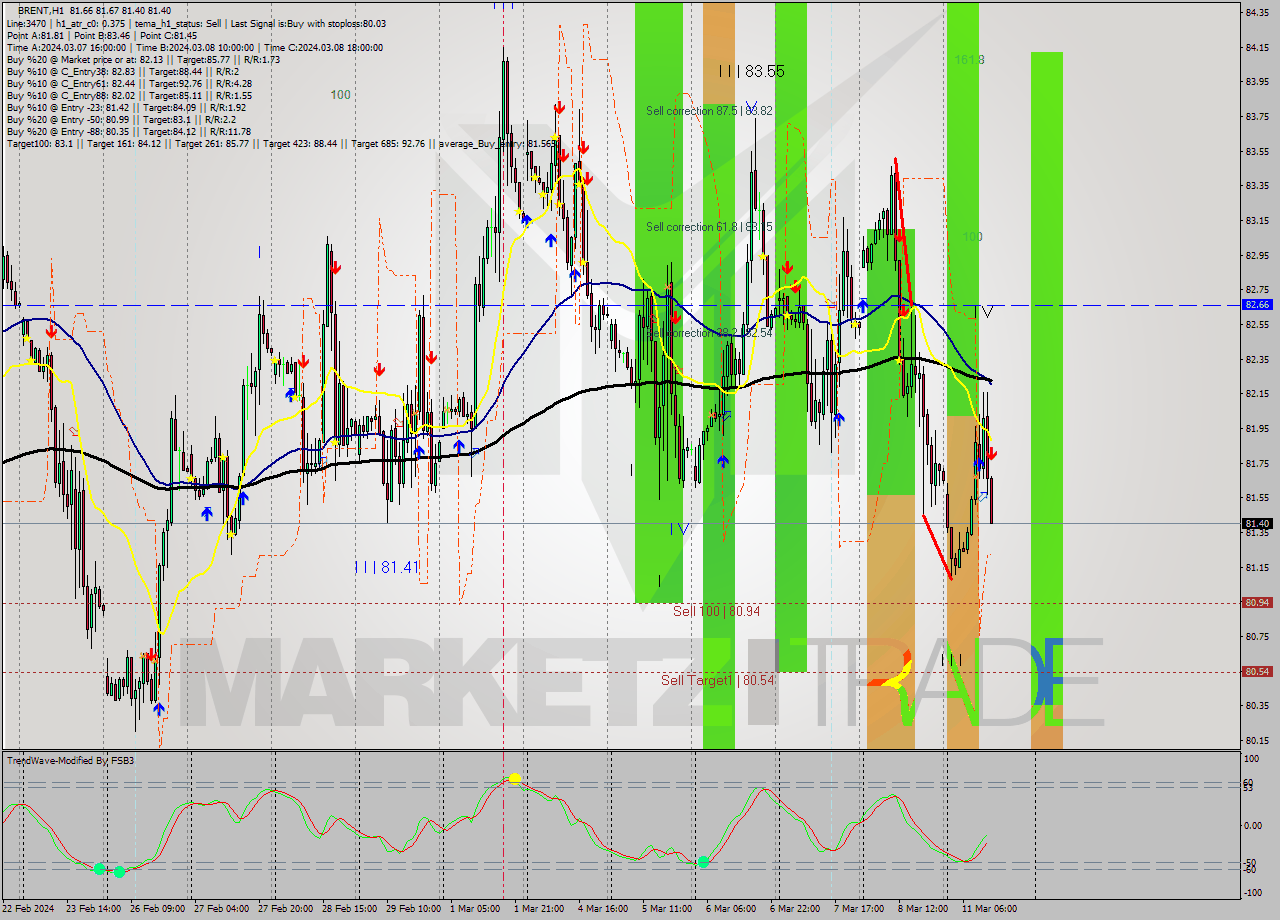This screenshot has width=1280, height=920.
Task: Click the red 80.94 price tag
Action: [x=1257, y=602]
